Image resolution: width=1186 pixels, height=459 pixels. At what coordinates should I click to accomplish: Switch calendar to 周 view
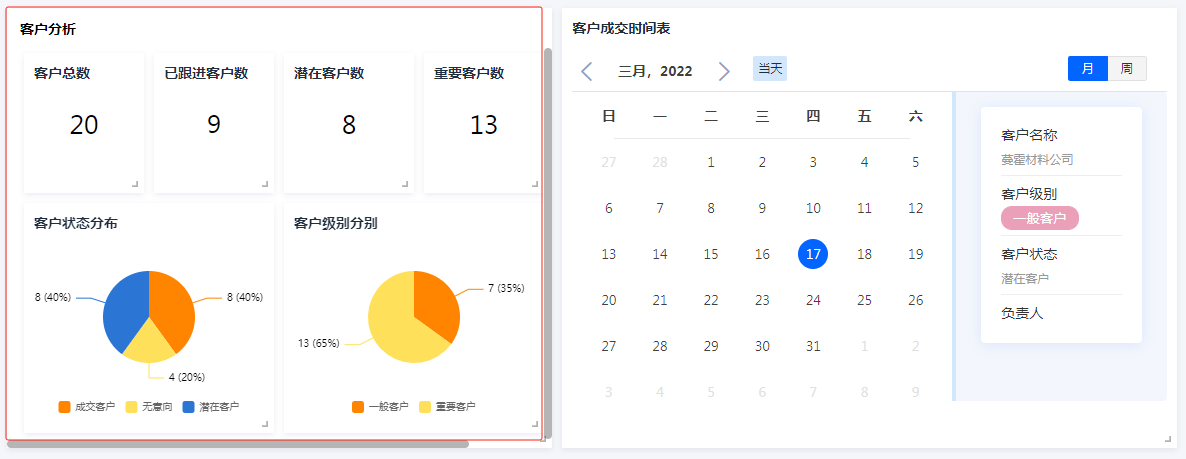coord(1127,68)
